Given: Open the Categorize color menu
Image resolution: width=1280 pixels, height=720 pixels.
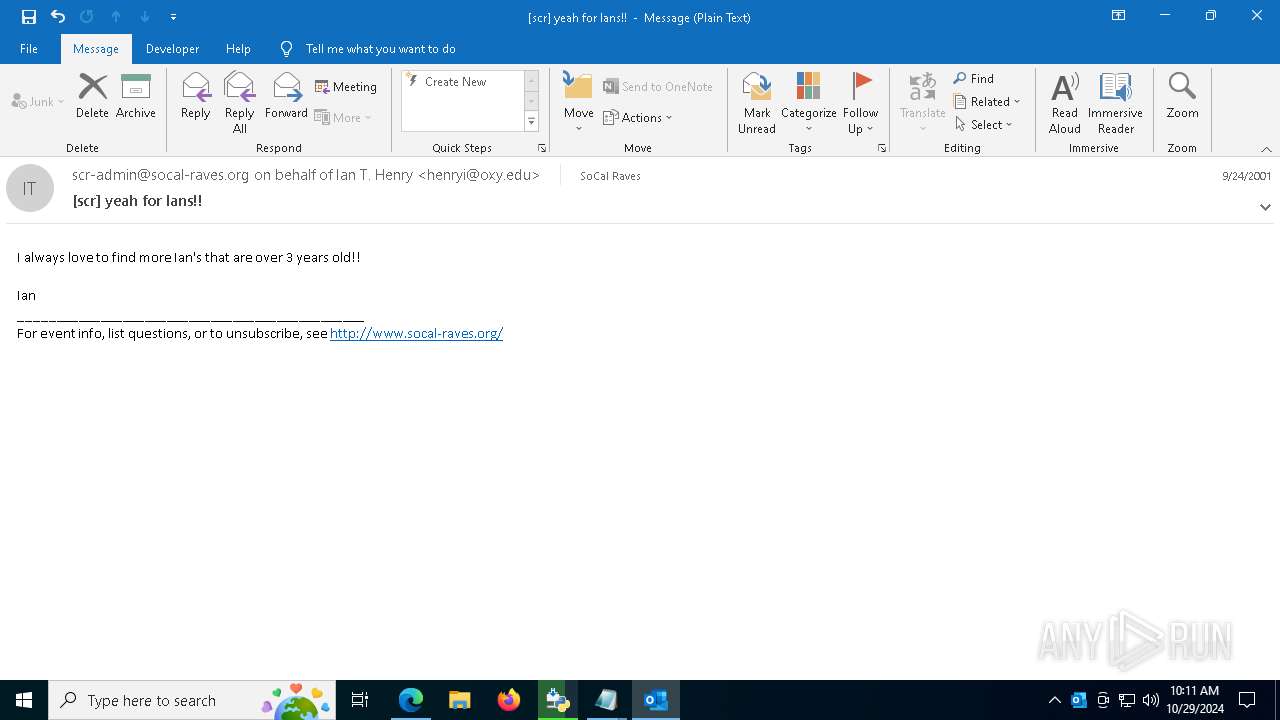Looking at the screenshot, I should pyautogui.click(x=809, y=103).
